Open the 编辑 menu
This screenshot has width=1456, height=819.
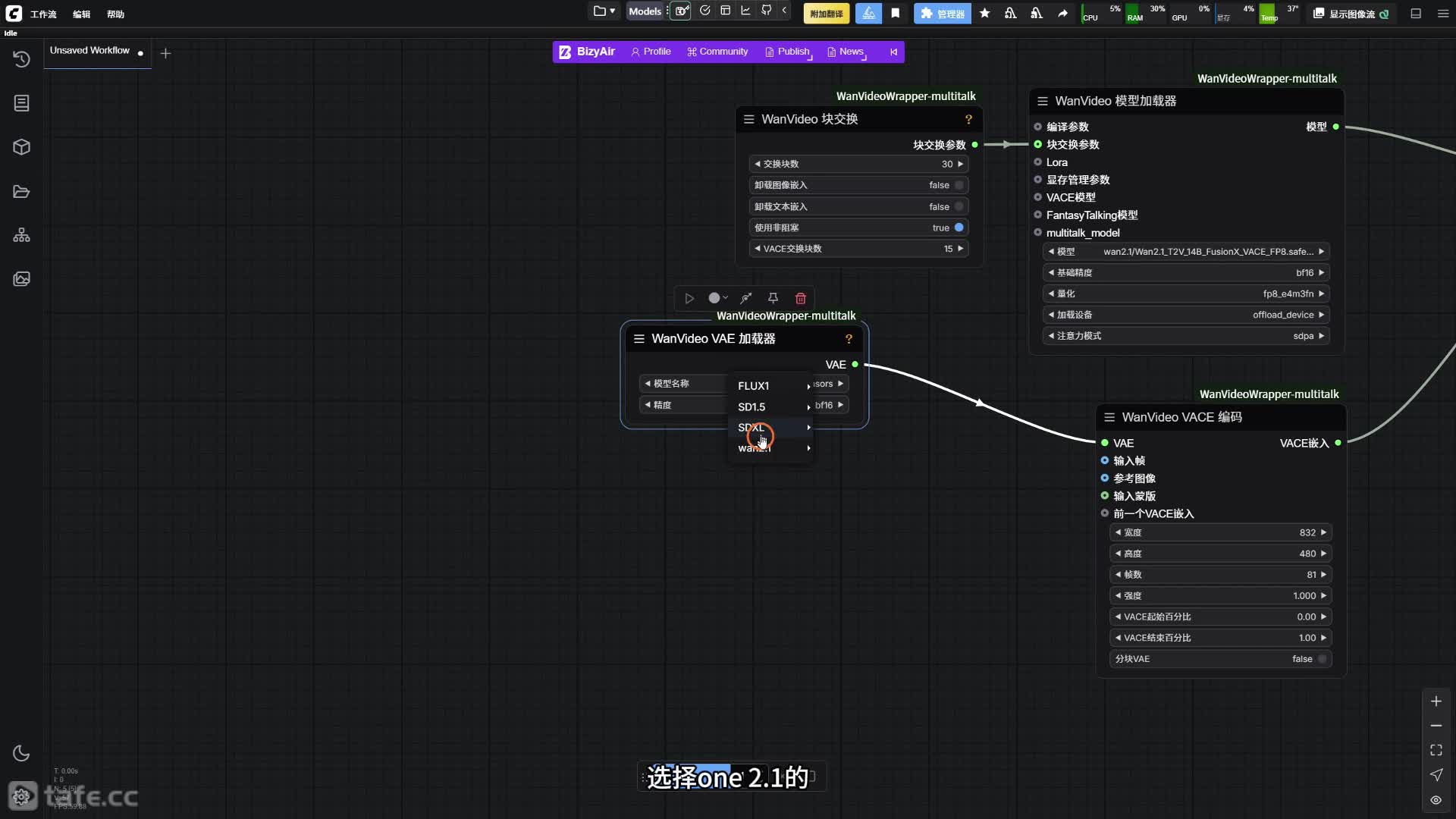click(x=81, y=14)
